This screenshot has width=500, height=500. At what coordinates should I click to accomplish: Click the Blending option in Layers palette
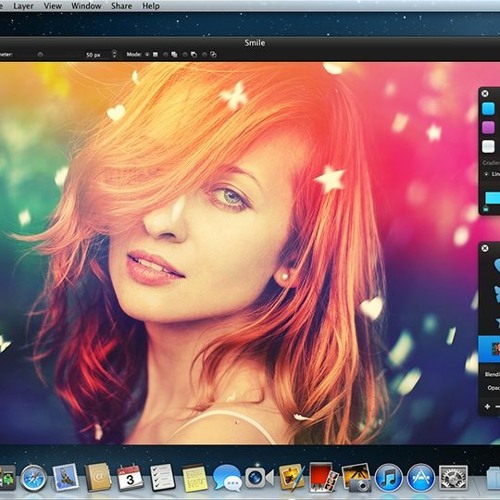(492, 374)
